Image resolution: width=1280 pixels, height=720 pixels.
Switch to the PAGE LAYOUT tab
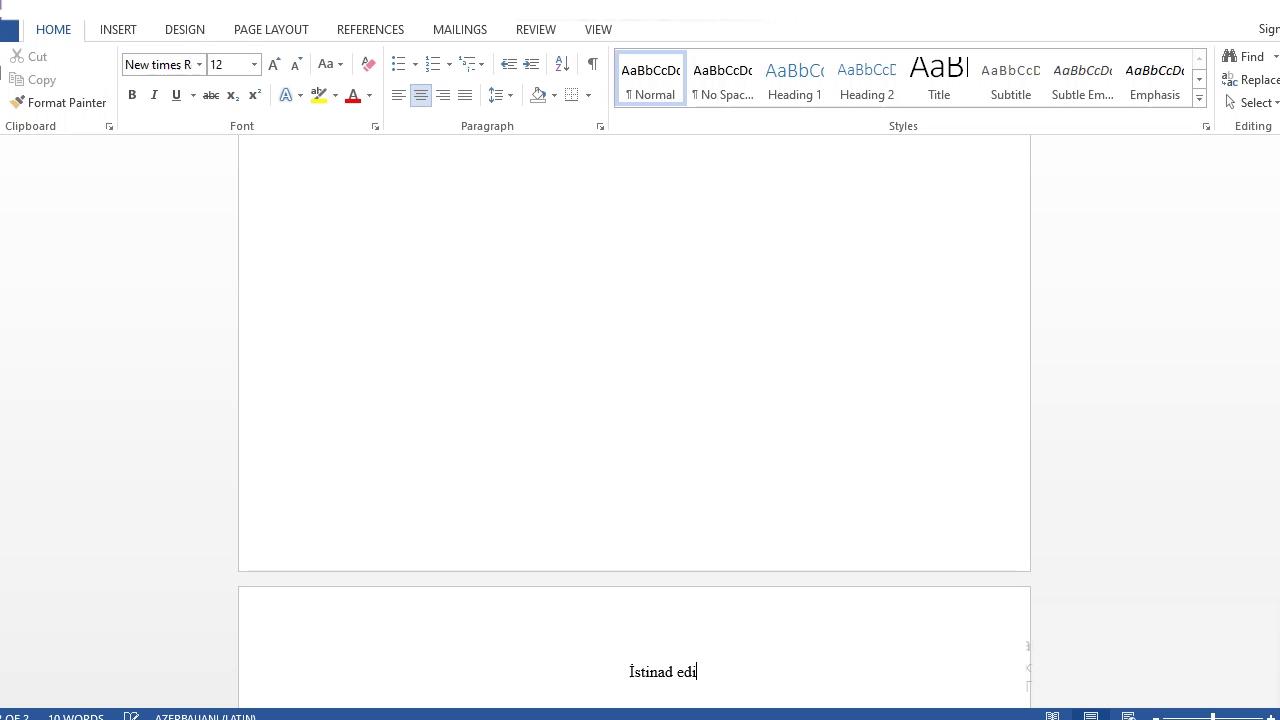click(271, 29)
